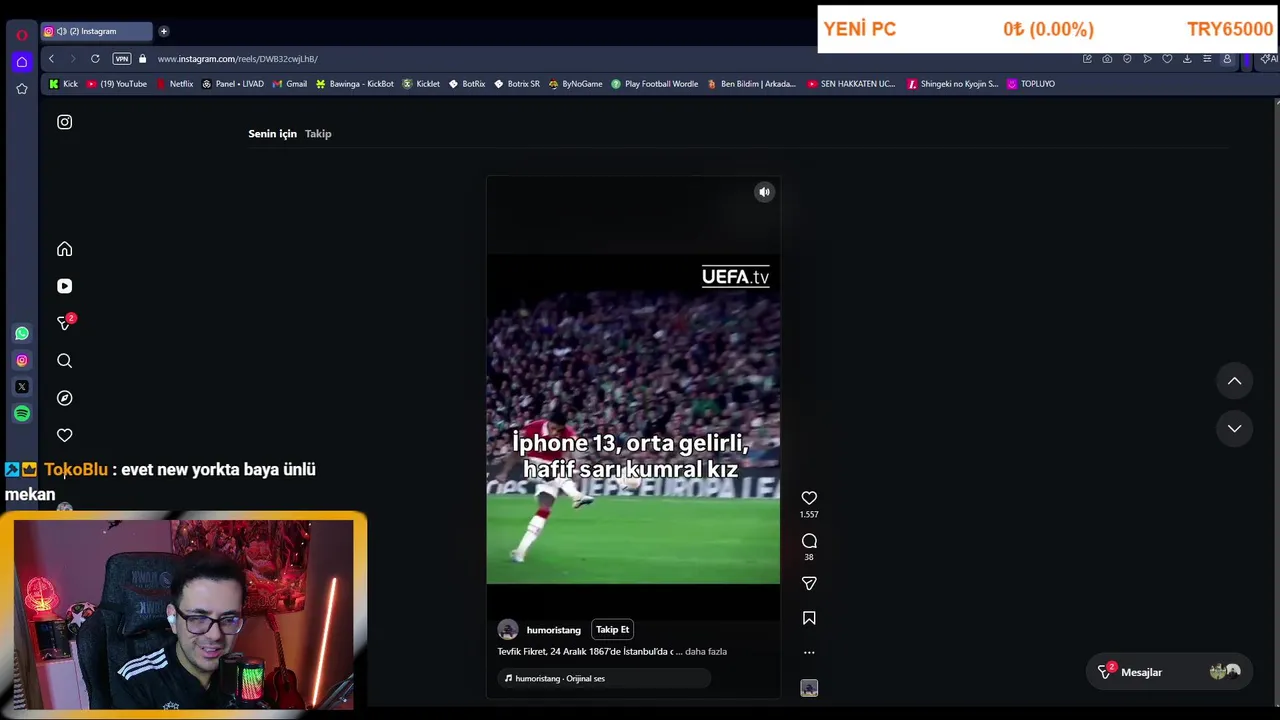Open the Opera shield privacy icon

(1127, 59)
